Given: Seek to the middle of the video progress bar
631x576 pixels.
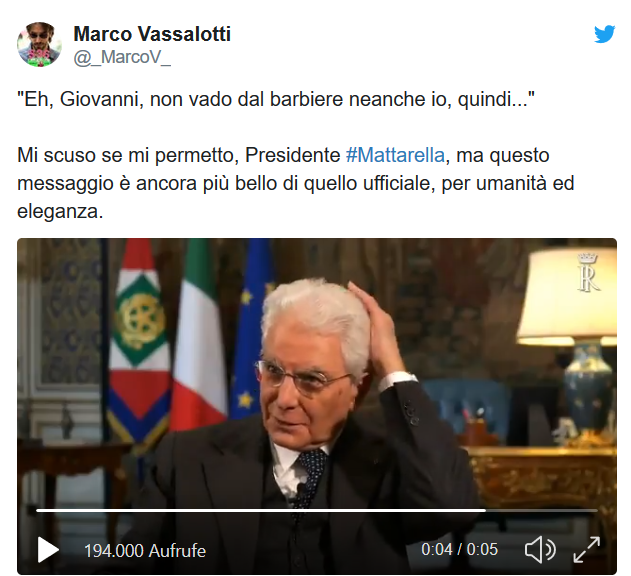Looking at the screenshot, I should tap(317, 510).
